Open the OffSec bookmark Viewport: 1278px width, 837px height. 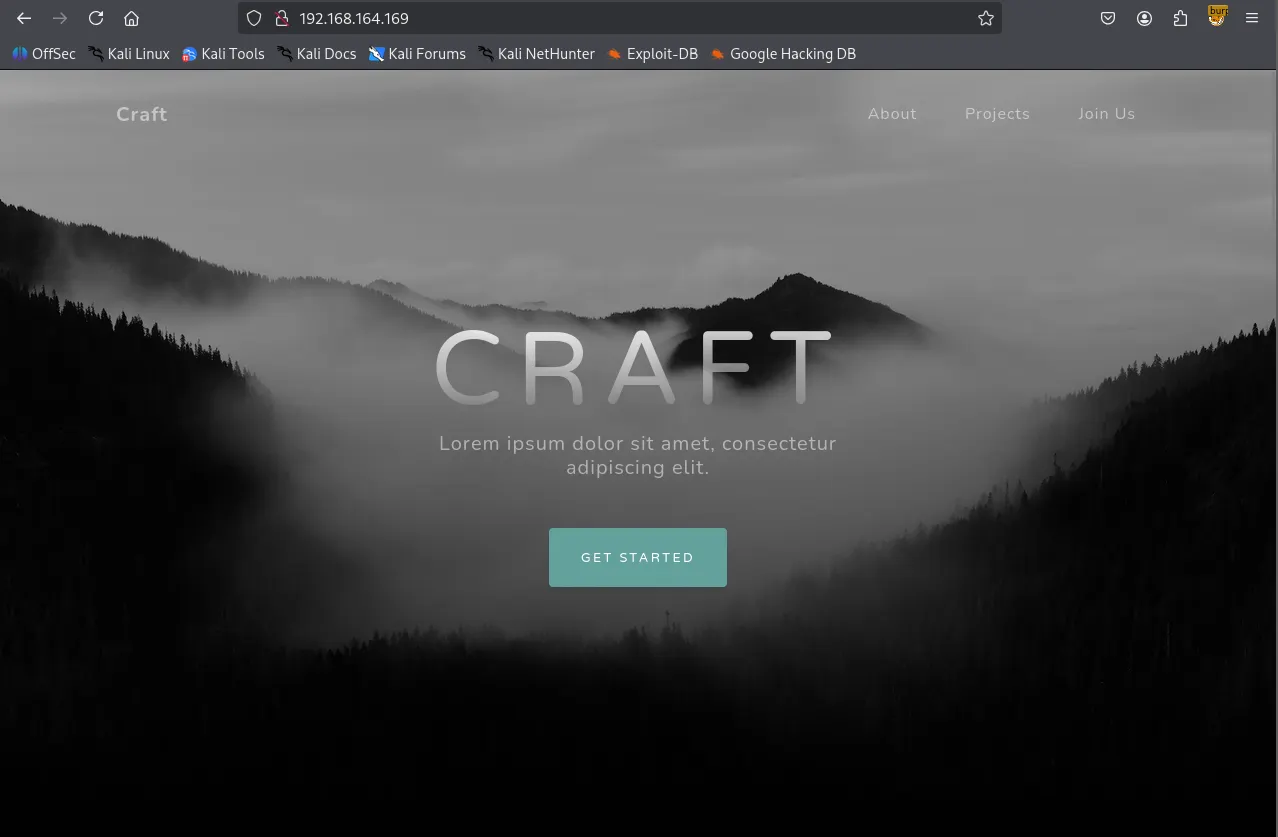(x=44, y=54)
